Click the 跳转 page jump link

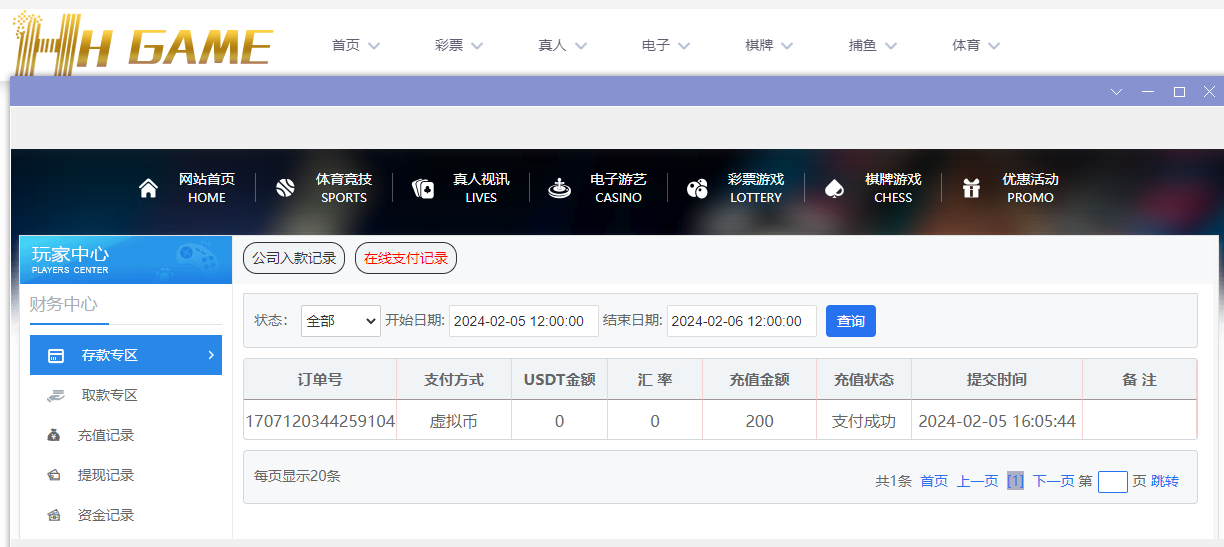pyautogui.click(x=1165, y=481)
